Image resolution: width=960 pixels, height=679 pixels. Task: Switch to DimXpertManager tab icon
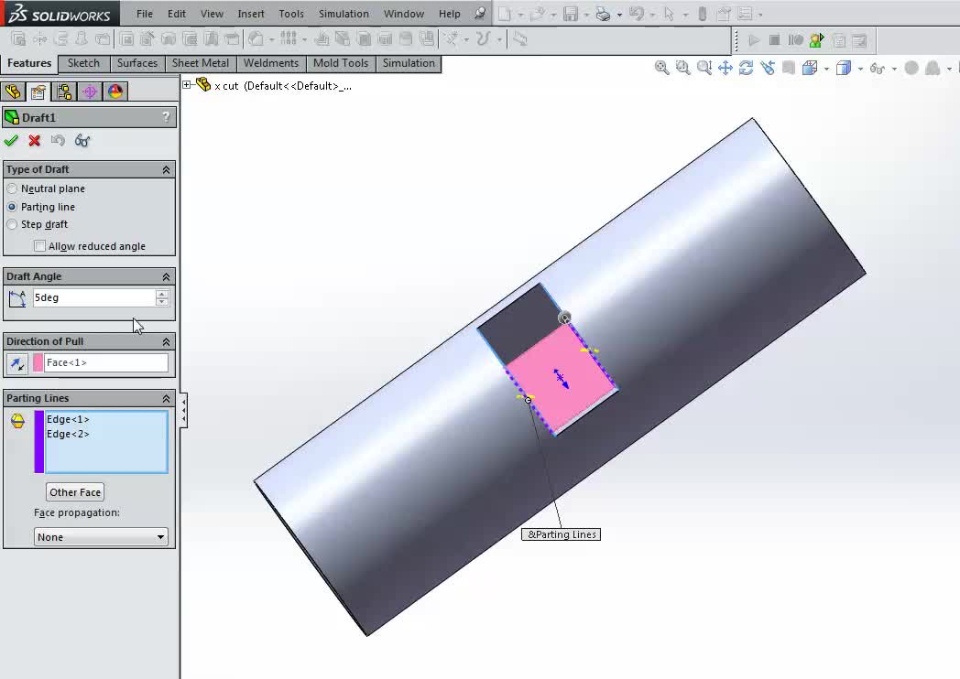point(89,92)
